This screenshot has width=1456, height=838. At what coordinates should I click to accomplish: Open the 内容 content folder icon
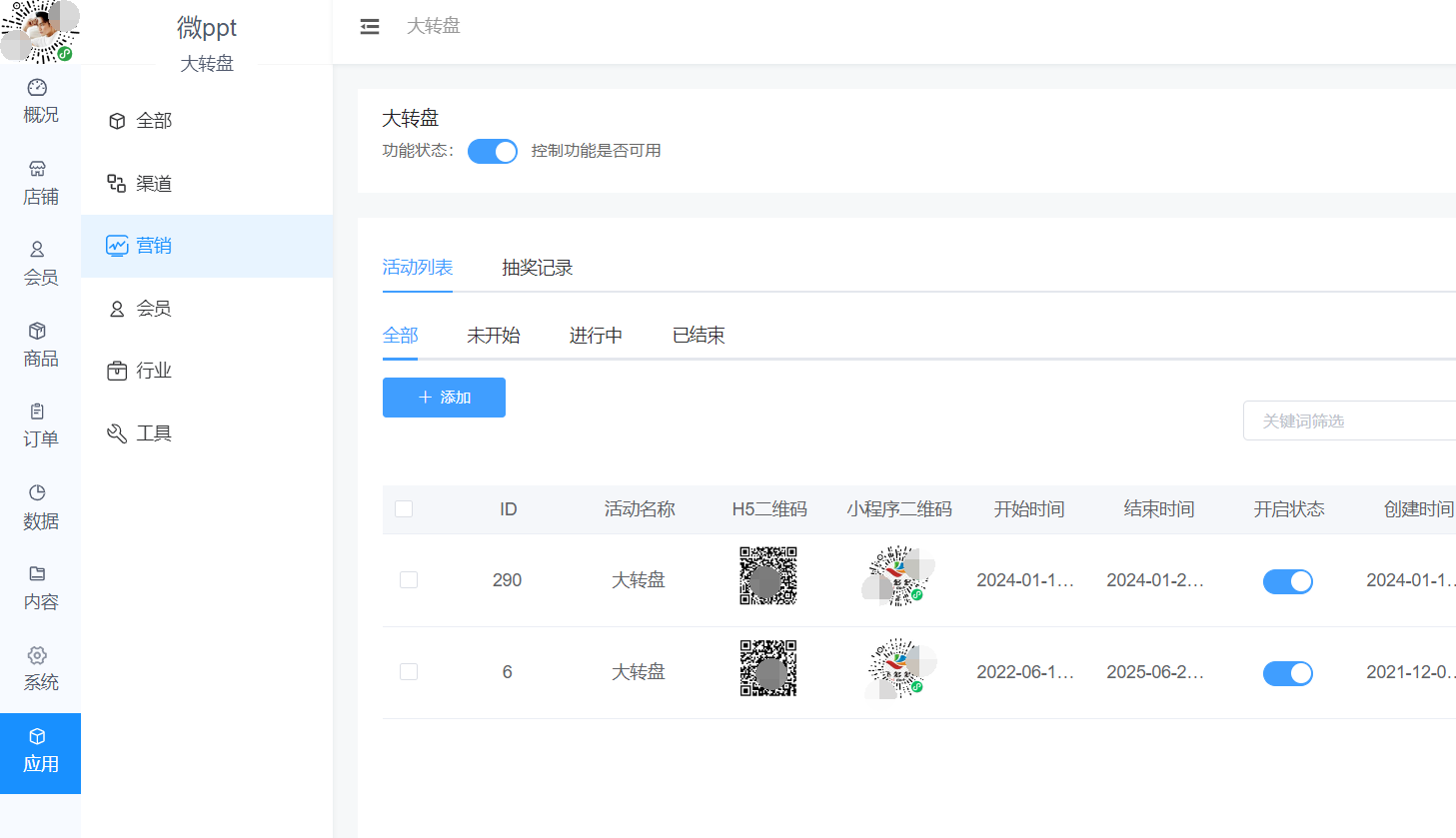37,573
